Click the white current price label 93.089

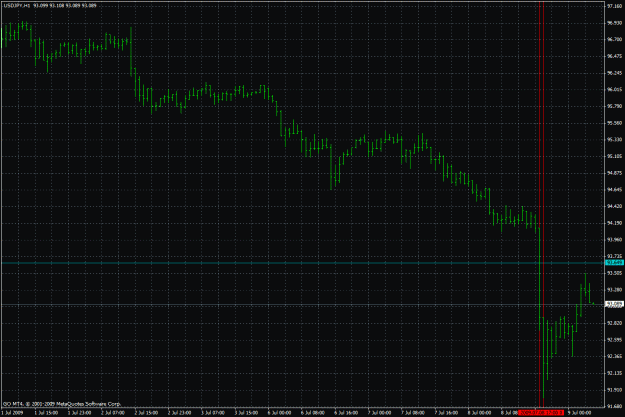(x=614, y=304)
